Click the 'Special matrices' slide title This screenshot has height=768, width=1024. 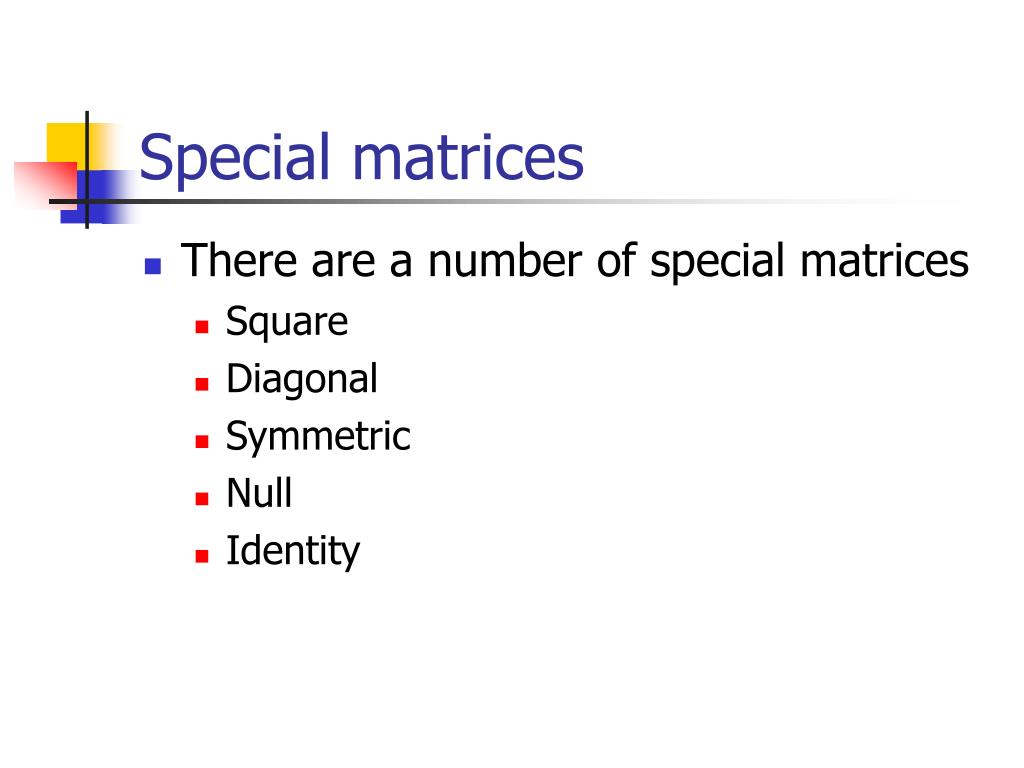tap(361, 157)
